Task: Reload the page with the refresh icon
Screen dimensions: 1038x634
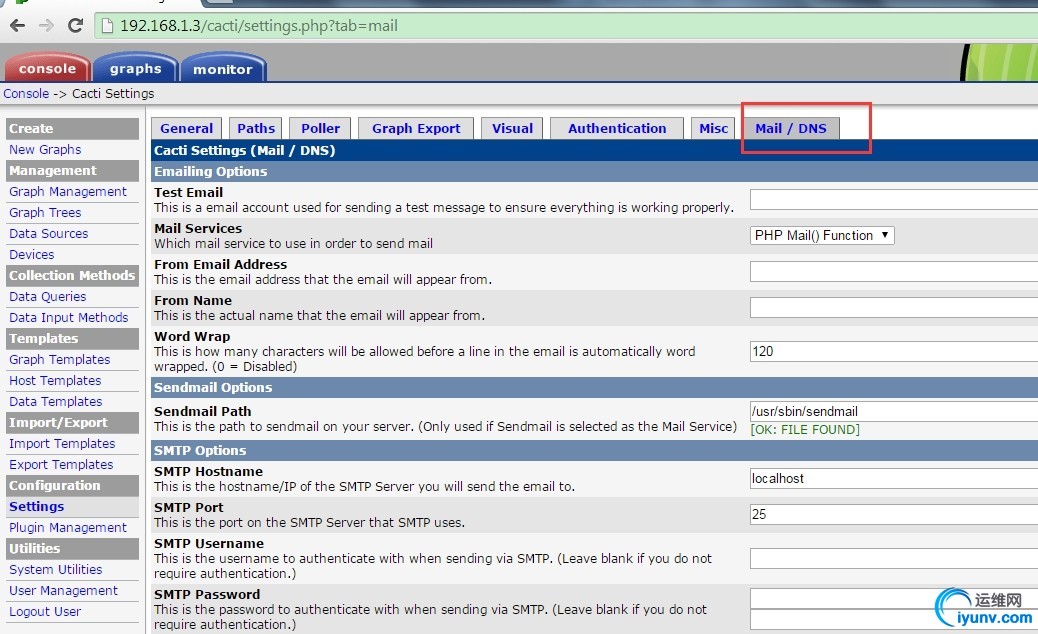Action: click(75, 26)
